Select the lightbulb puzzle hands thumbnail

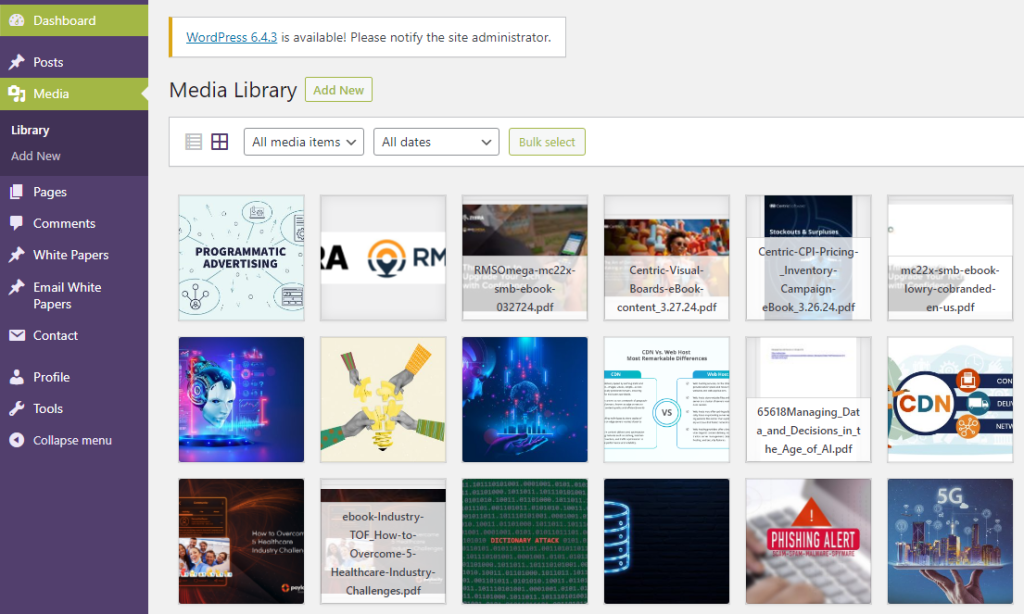(383, 400)
